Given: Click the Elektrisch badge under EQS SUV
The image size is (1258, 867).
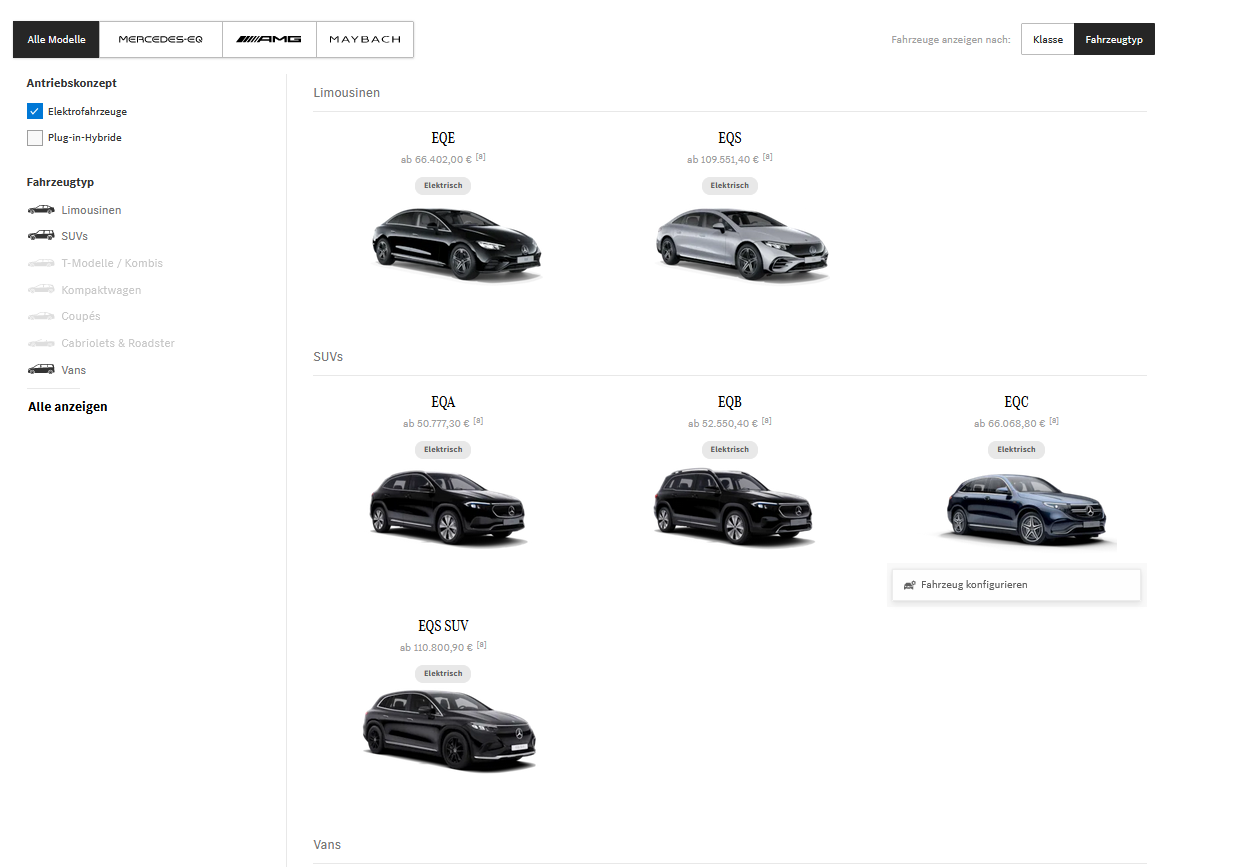Looking at the screenshot, I should pos(443,674).
